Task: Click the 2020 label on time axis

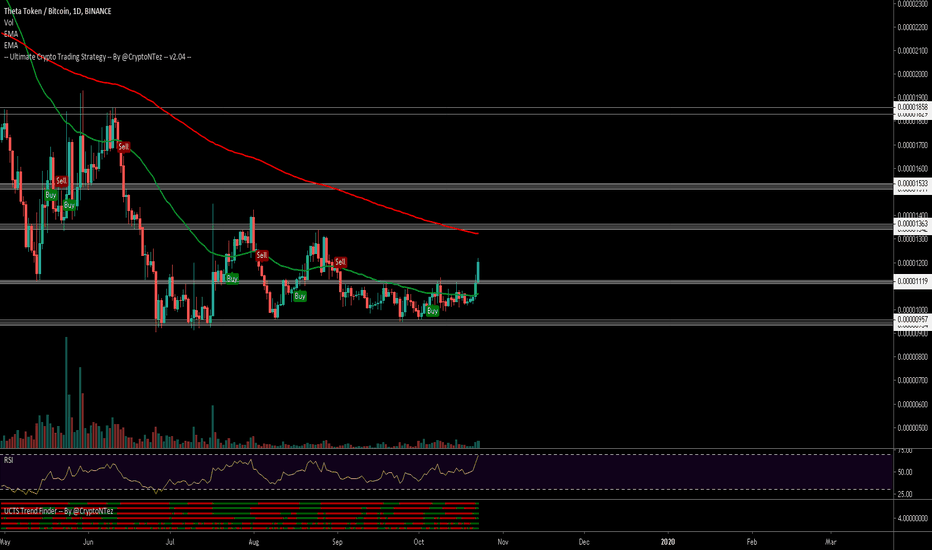Action: 668,542
